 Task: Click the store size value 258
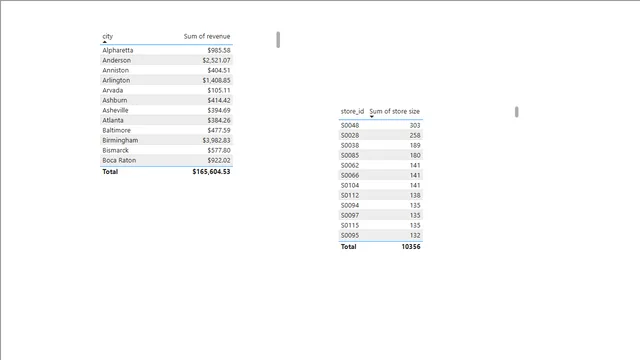point(415,136)
